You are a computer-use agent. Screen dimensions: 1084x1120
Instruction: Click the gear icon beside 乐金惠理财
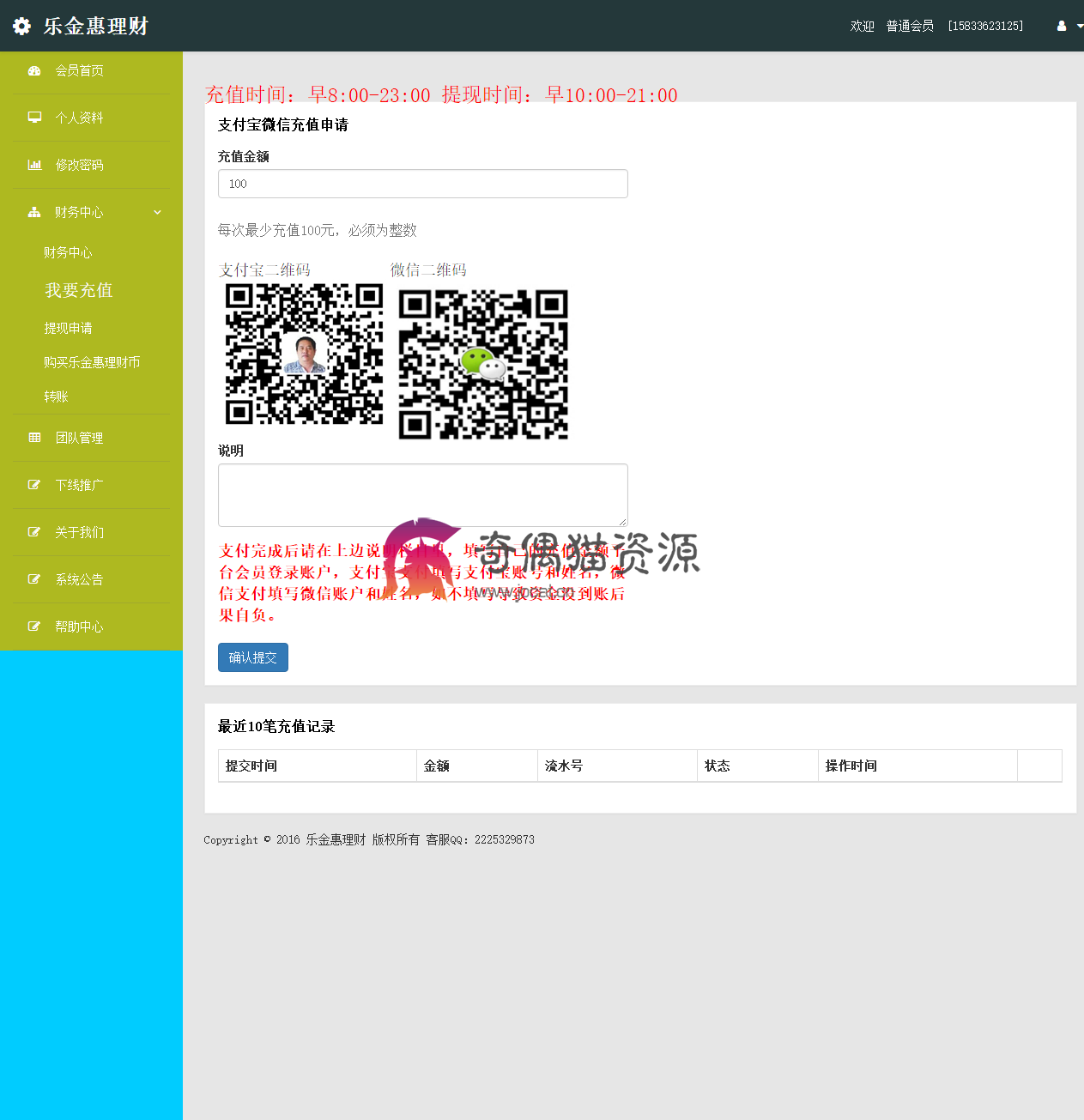click(21, 26)
